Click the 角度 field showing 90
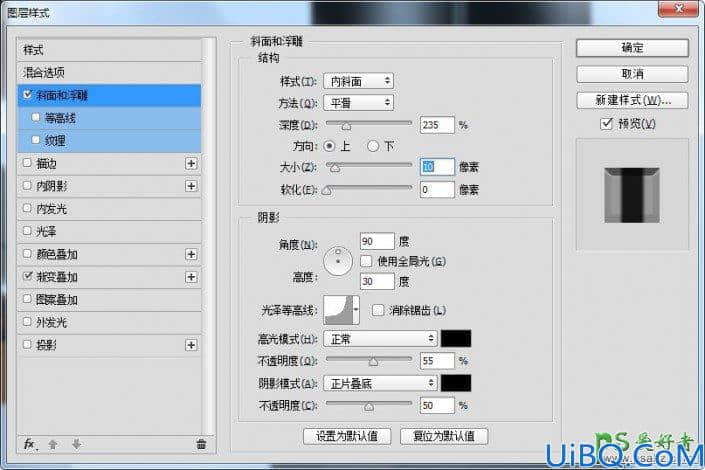Viewport: 705px width, 470px height. (377, 241)
